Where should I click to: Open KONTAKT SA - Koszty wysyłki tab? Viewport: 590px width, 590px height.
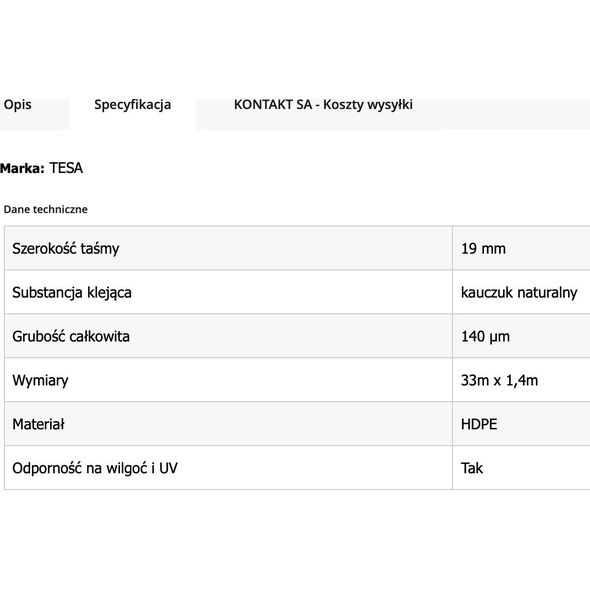pyautogui.click(x=323, y=105)
